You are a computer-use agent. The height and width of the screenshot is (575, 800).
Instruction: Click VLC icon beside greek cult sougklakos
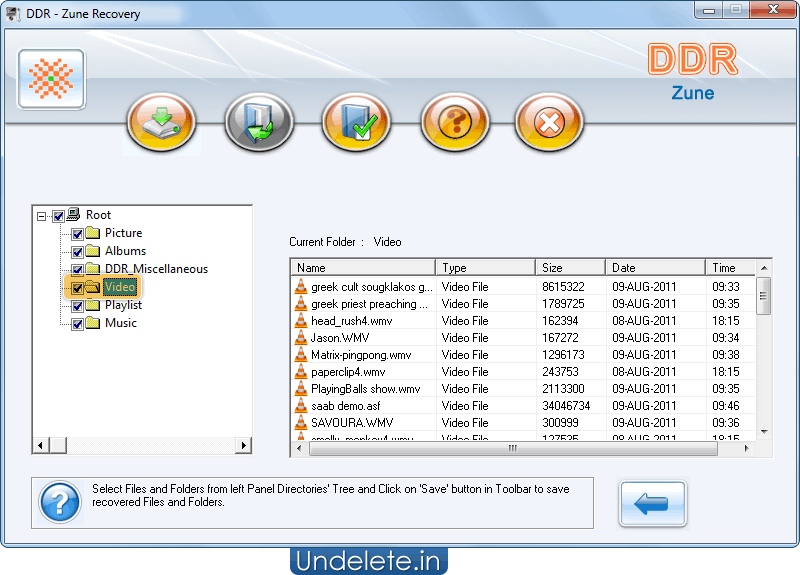[x=301, y=287]
